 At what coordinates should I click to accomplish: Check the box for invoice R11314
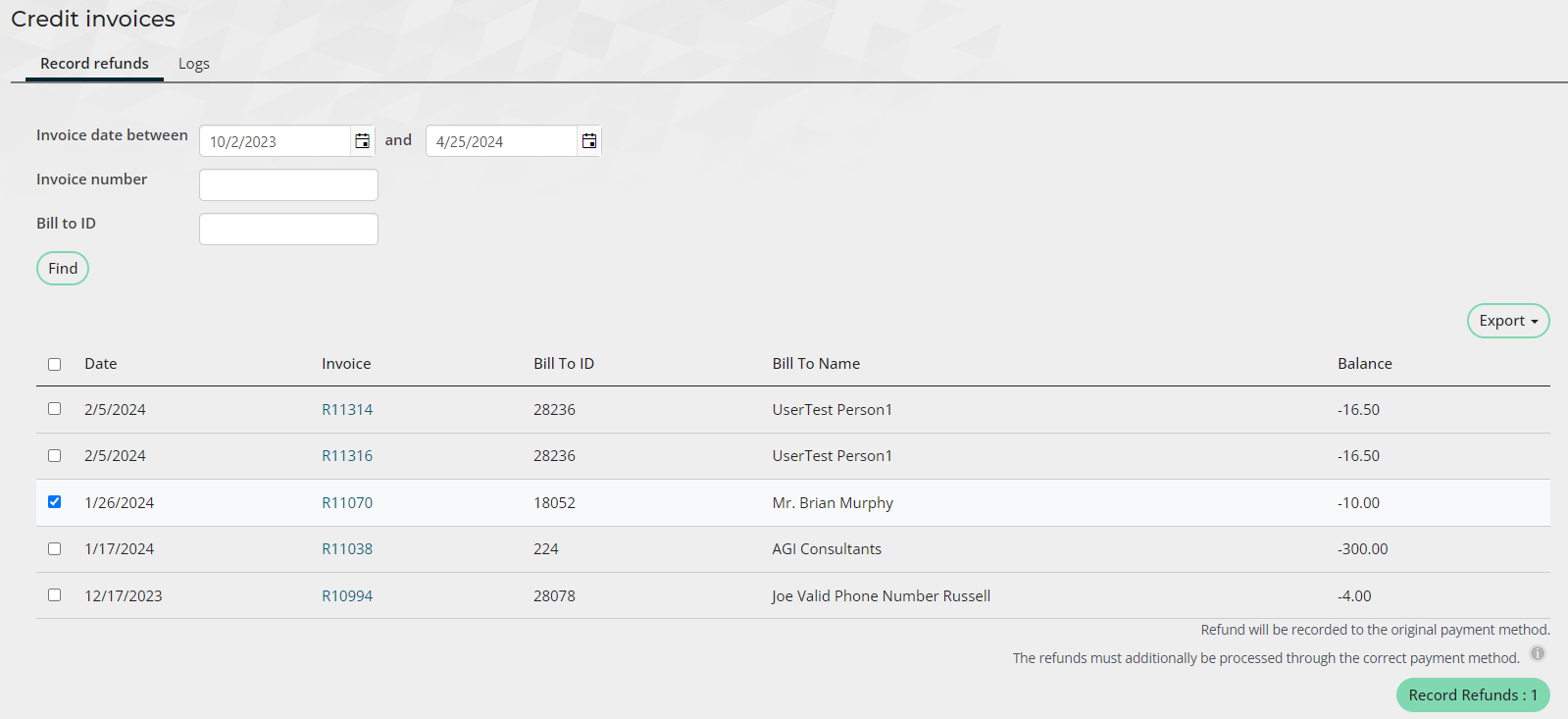click(55, 409)
